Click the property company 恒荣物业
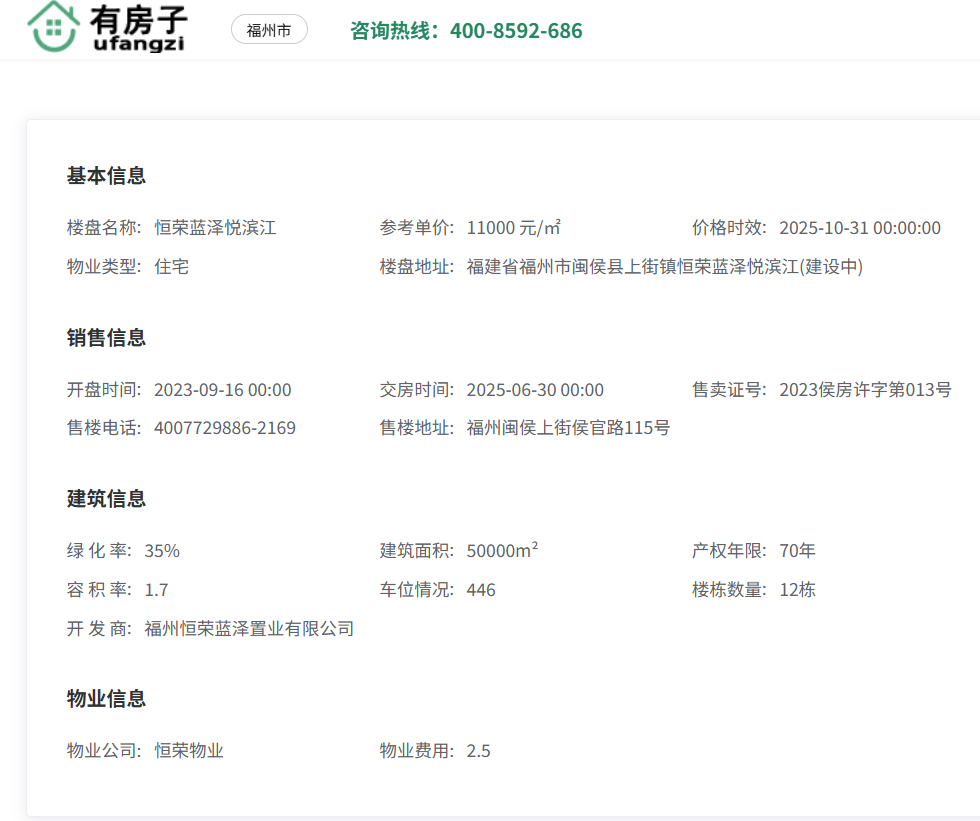This screenshot has width=980, height=821. tap(189, 750)
